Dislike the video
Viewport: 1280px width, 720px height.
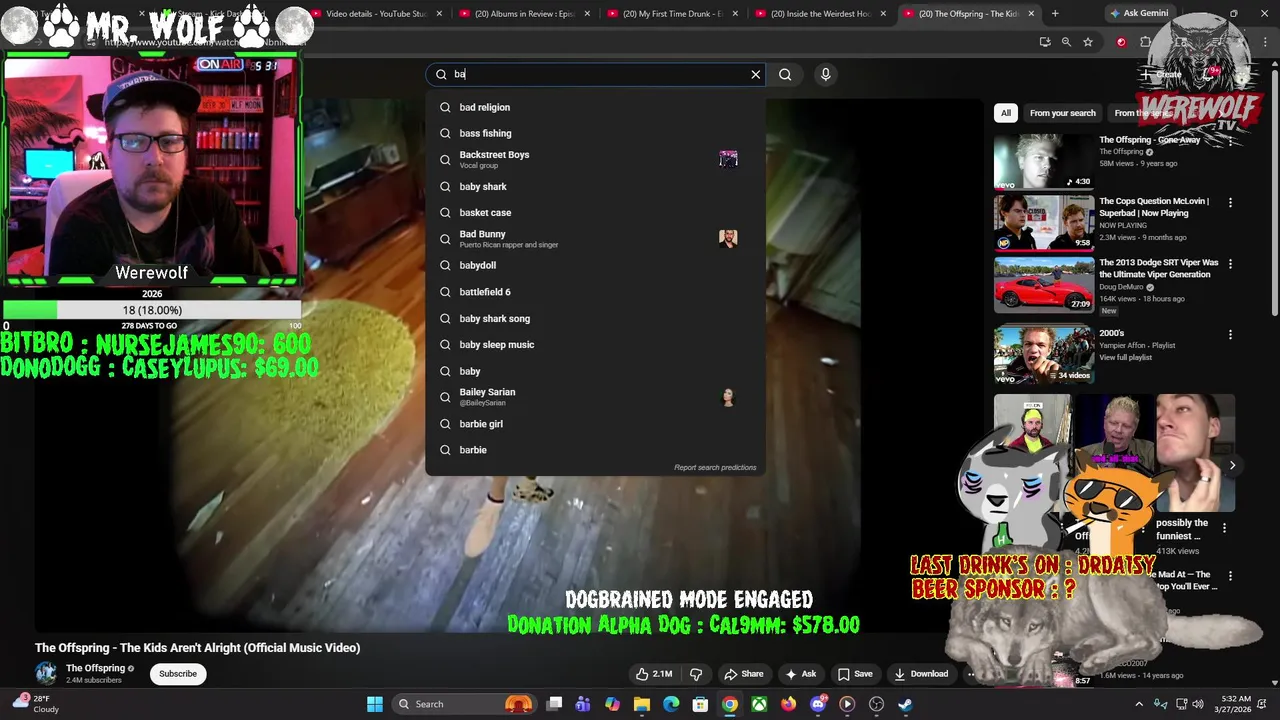click(x=696, y=674)
